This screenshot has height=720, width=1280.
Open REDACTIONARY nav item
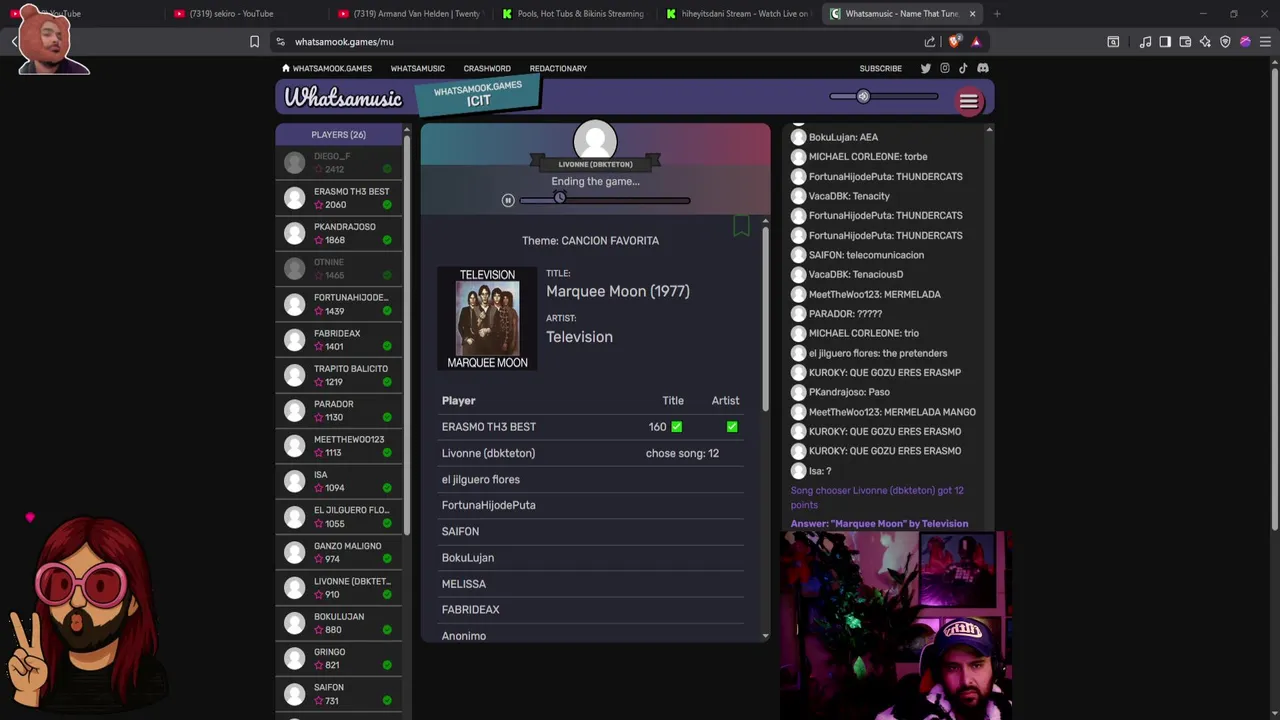coord(558,68)
